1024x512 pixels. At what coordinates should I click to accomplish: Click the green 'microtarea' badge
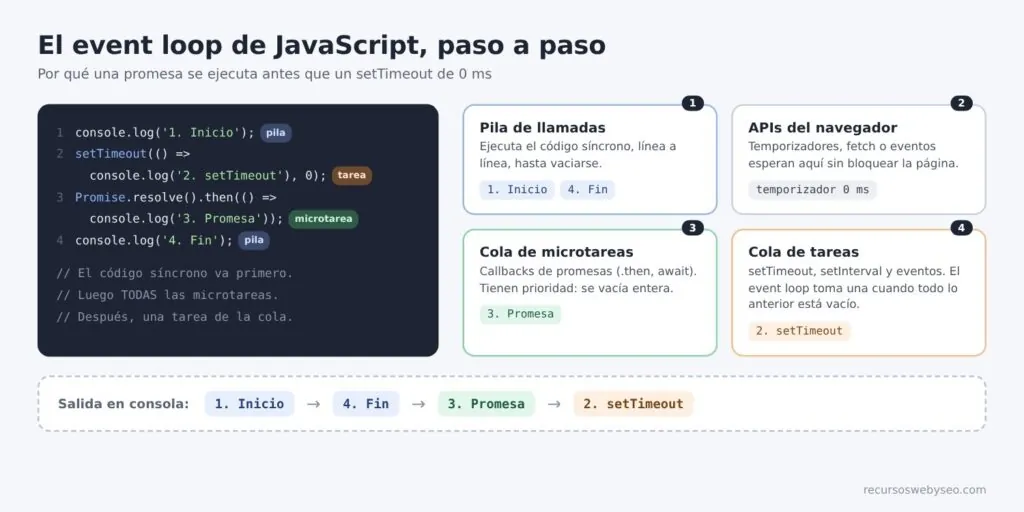[323, 218]
